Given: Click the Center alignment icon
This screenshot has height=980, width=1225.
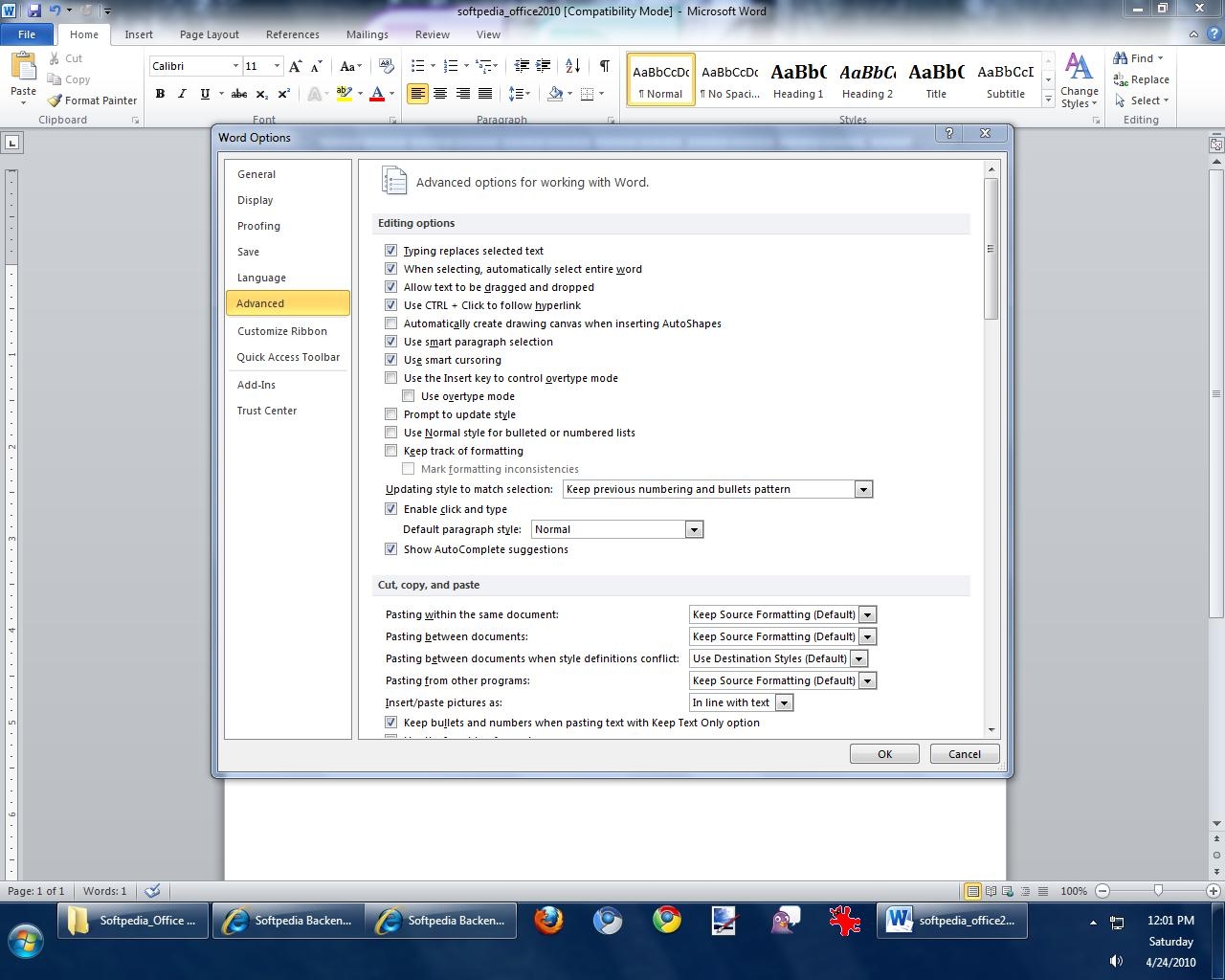Looking at the screenshot, I should coord(440,94).
